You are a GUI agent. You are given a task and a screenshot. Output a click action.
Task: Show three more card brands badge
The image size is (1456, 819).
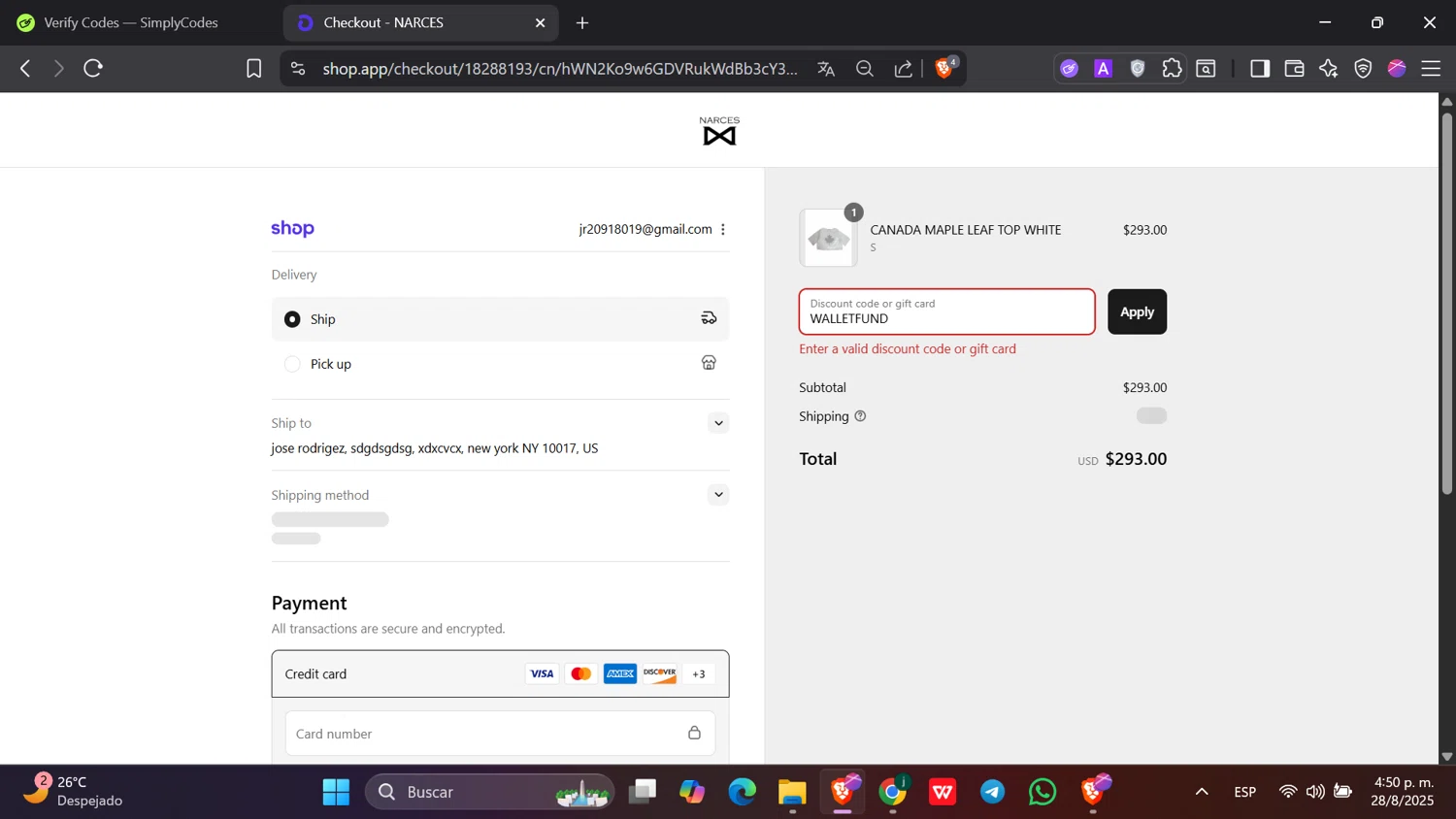tap(699, 674)
